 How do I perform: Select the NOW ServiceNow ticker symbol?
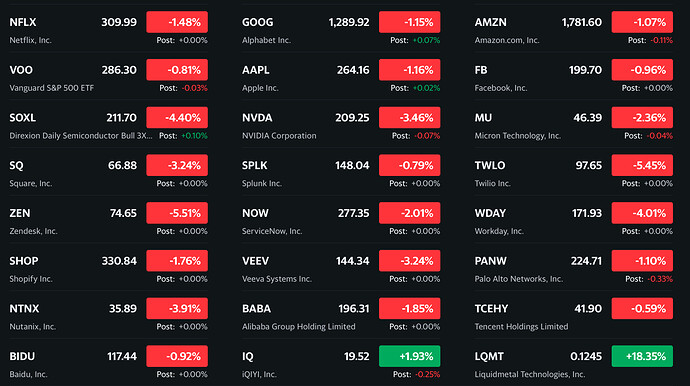(x=255, y=213)
